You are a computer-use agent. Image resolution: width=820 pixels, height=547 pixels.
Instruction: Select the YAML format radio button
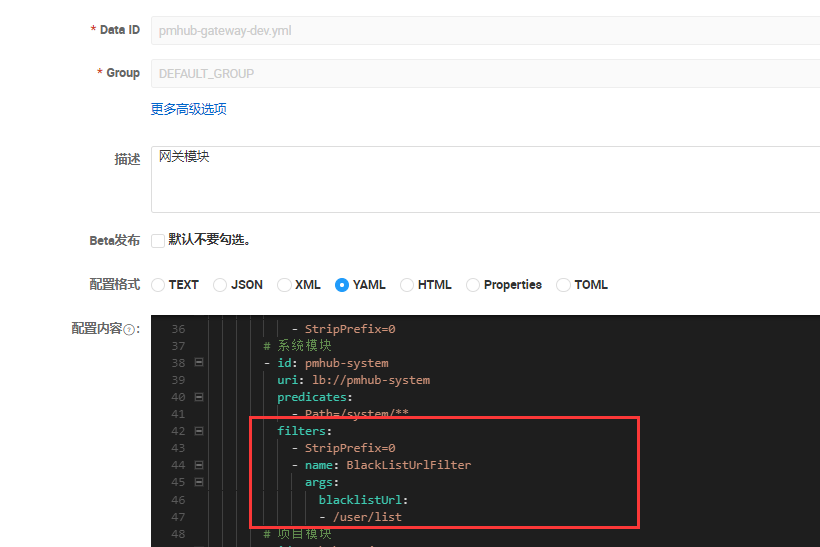[341, 285]
